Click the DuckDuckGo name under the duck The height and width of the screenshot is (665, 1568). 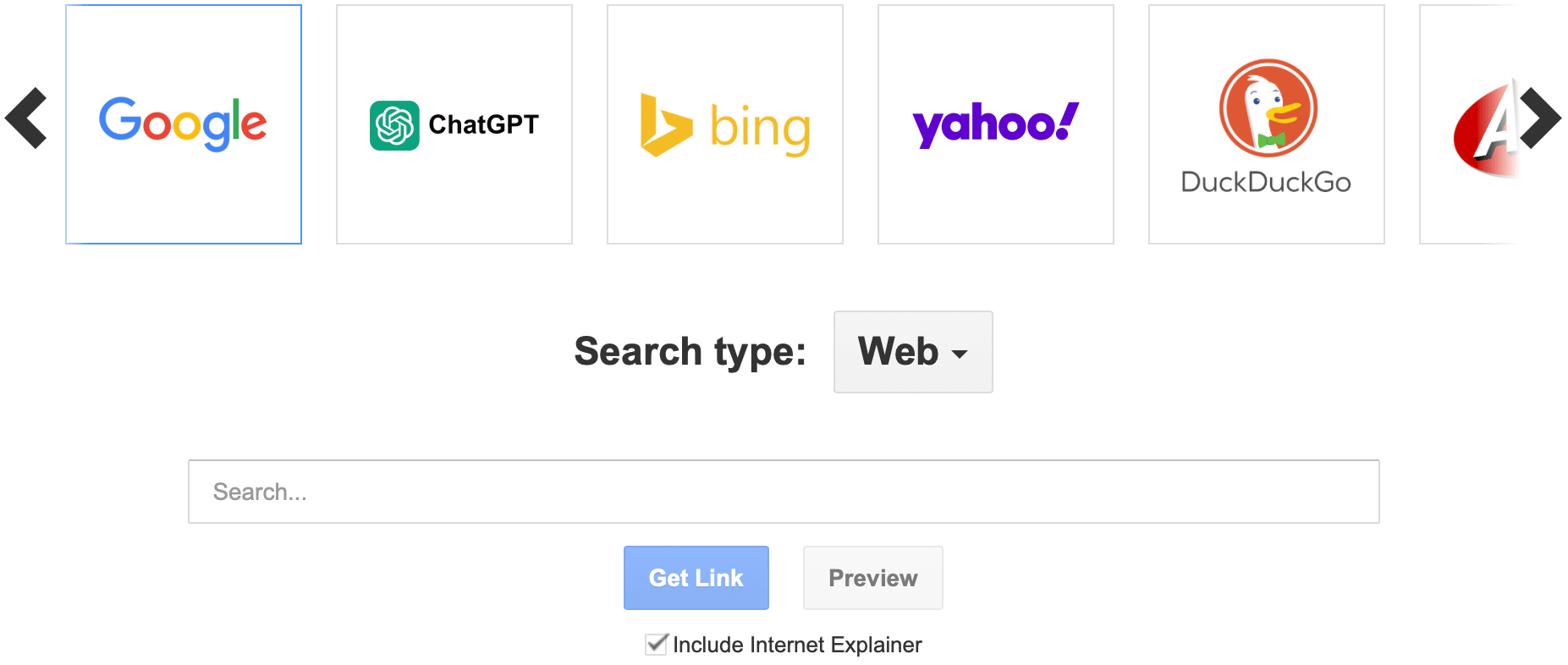[x=1266, y=182]
